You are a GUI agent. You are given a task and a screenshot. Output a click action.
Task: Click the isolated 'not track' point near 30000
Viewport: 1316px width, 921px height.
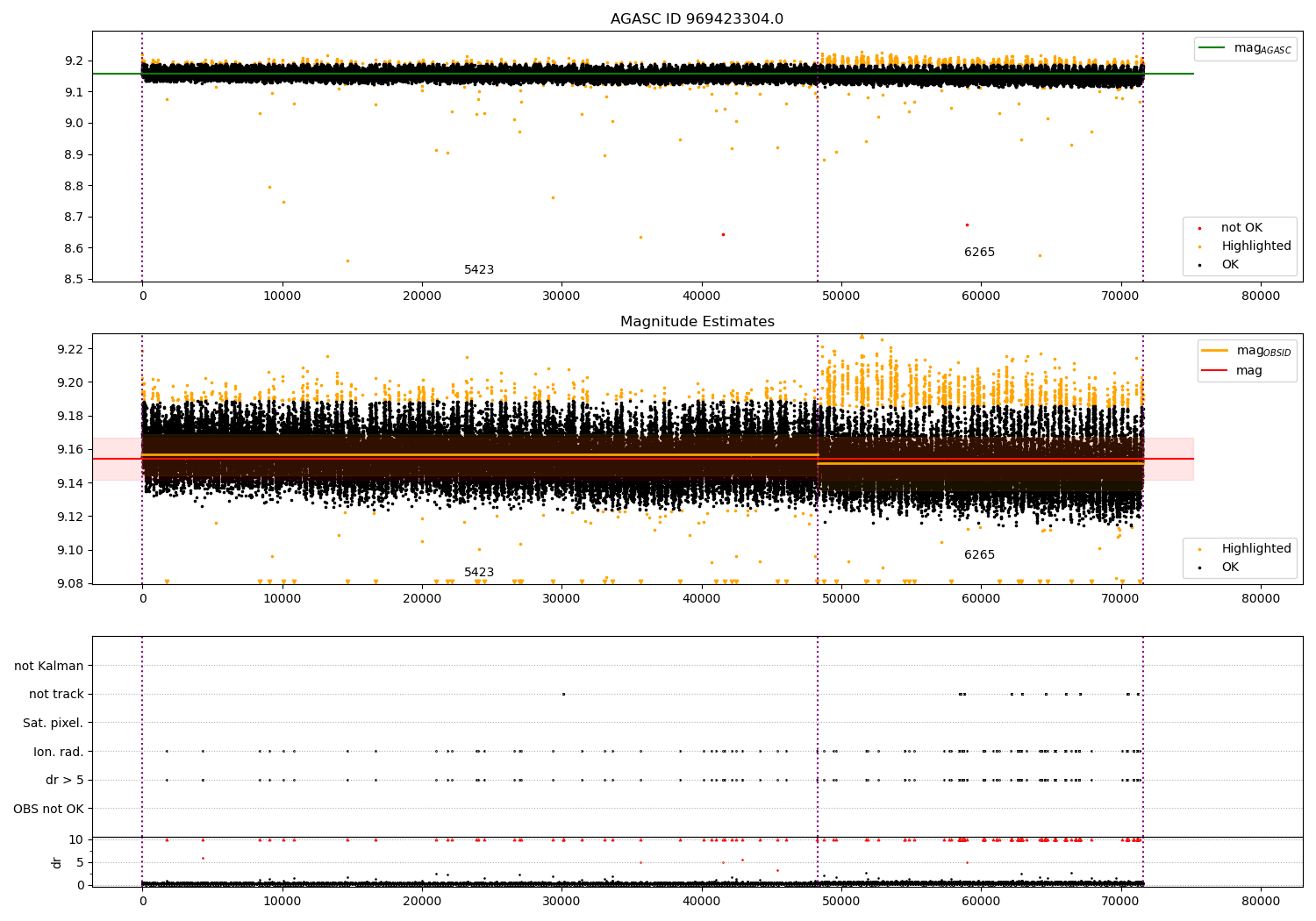click(563, 694)
